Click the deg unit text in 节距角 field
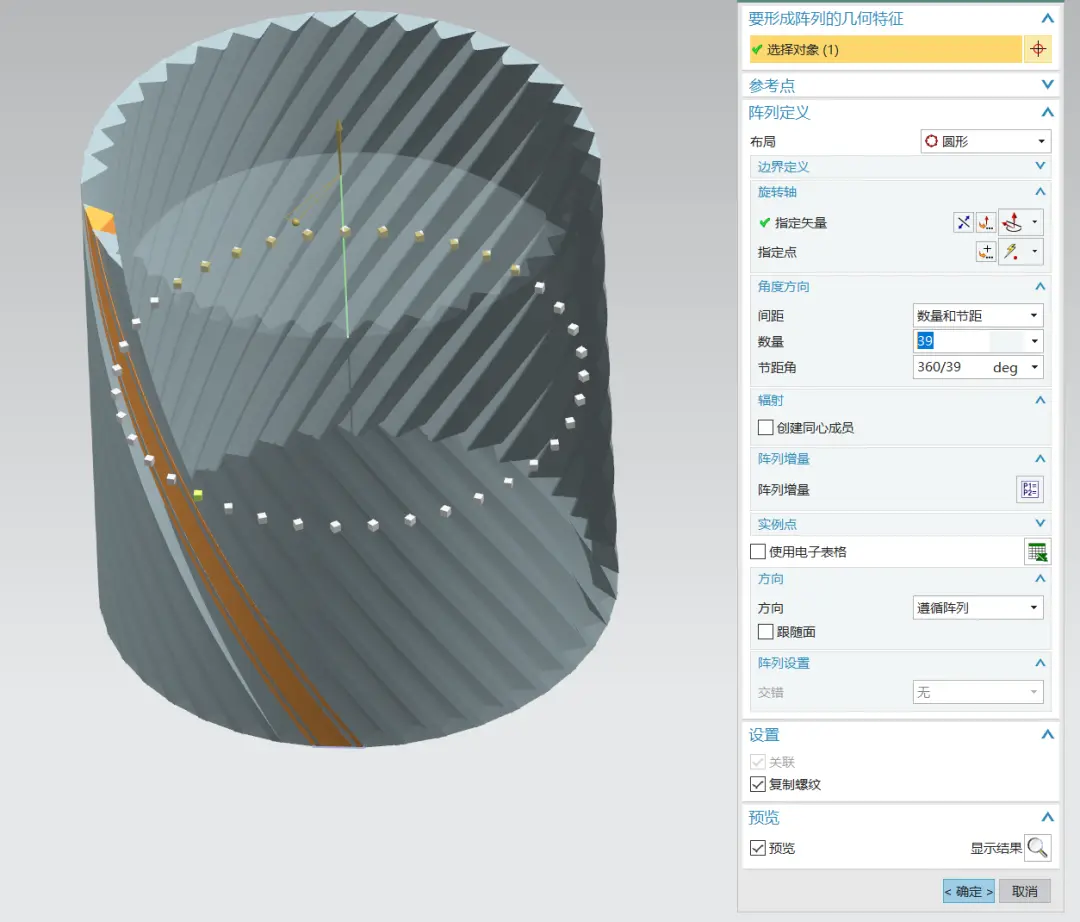This screenshot has height=922, width=1080. (1005, 368)
